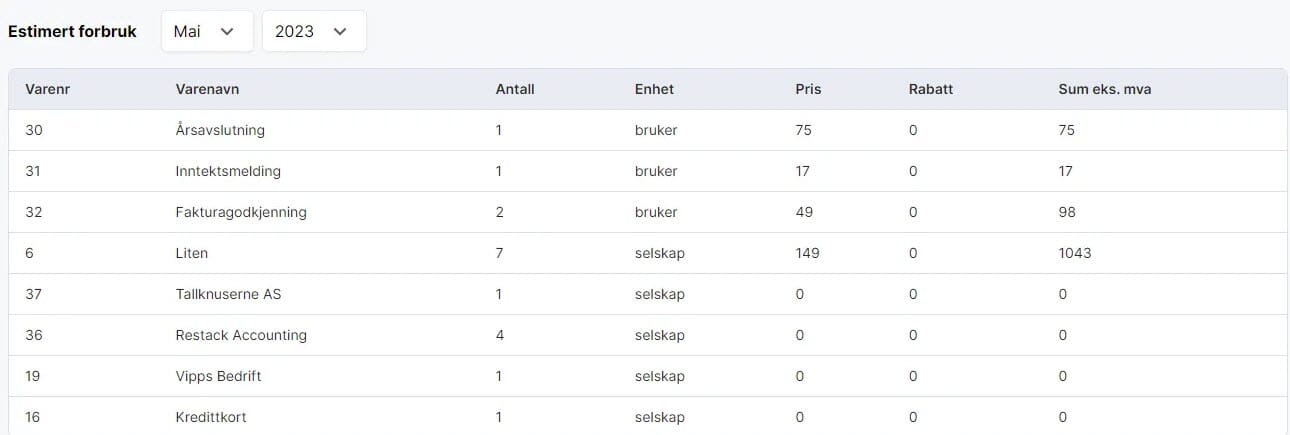Select the Vipps Bedrift row
Screen dimensions: 1290x435
pos(217,376)
